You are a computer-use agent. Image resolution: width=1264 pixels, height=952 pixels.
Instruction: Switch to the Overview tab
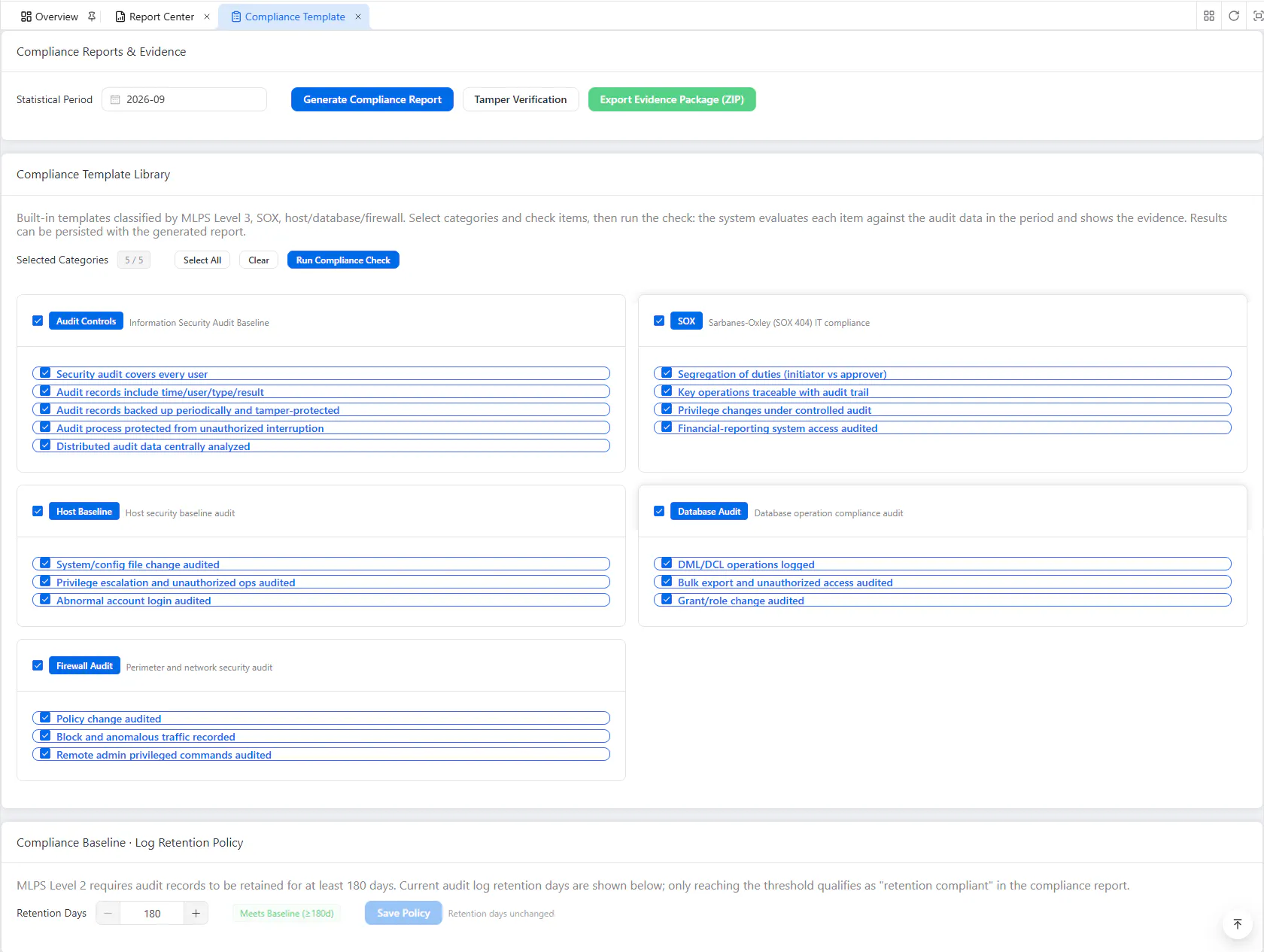[x=50, y=17]
